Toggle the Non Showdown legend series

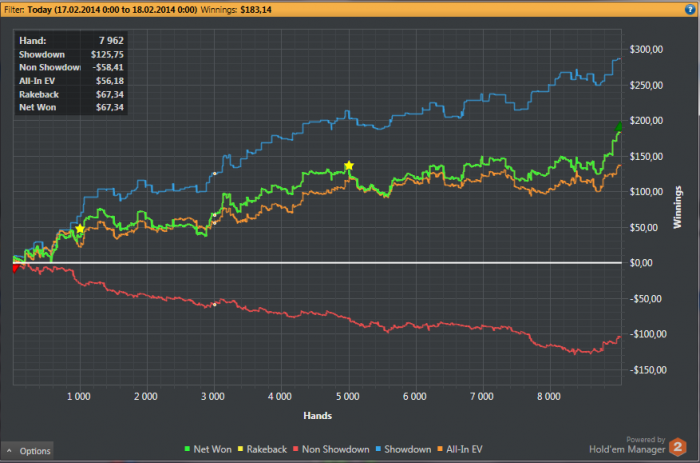(331, 449)
